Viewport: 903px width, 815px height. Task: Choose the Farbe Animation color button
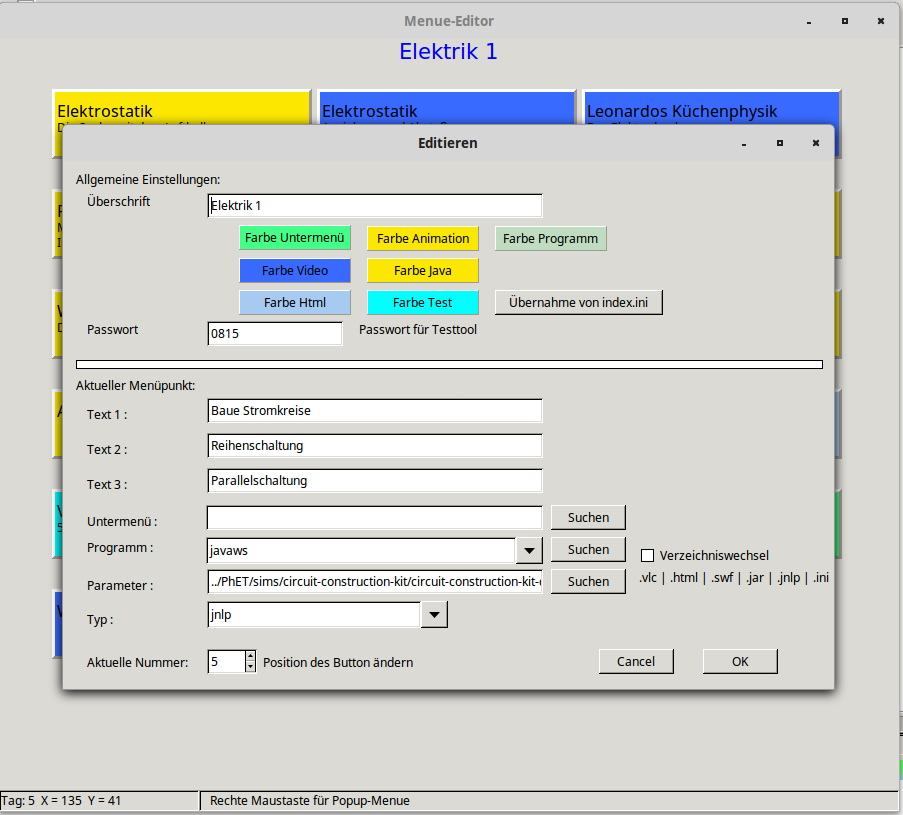point(423,238)
